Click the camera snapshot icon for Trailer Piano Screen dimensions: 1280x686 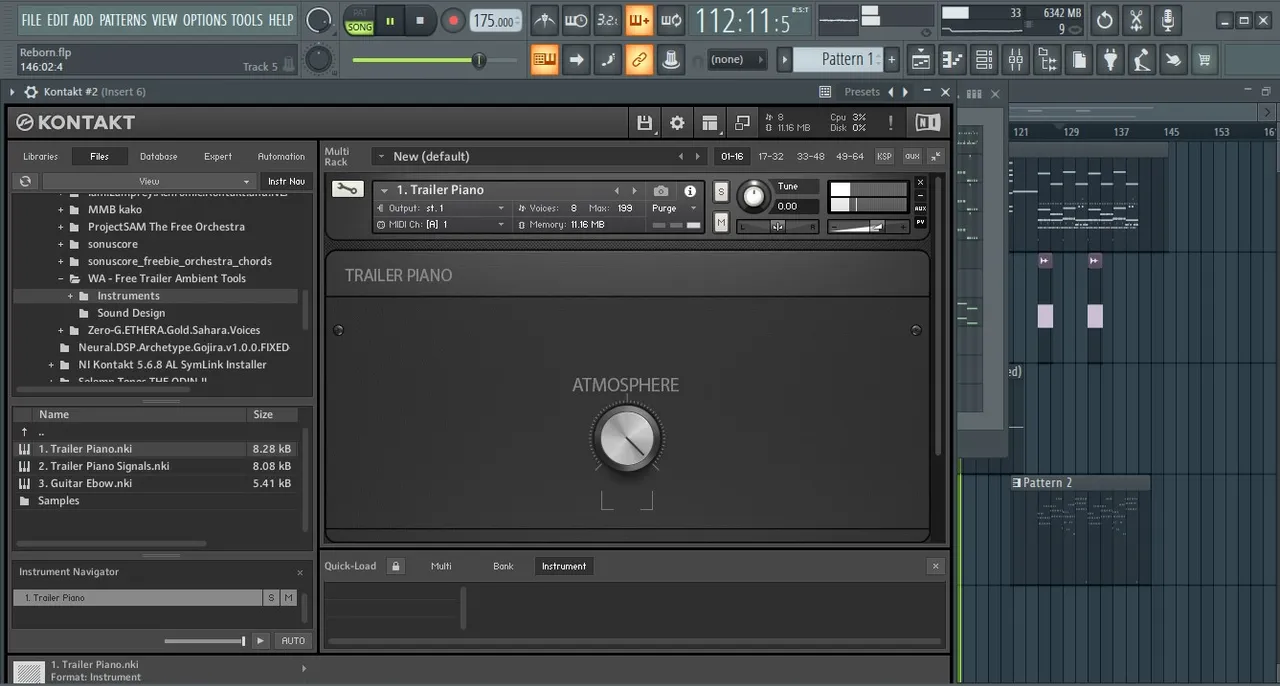(x=661, y=190)
